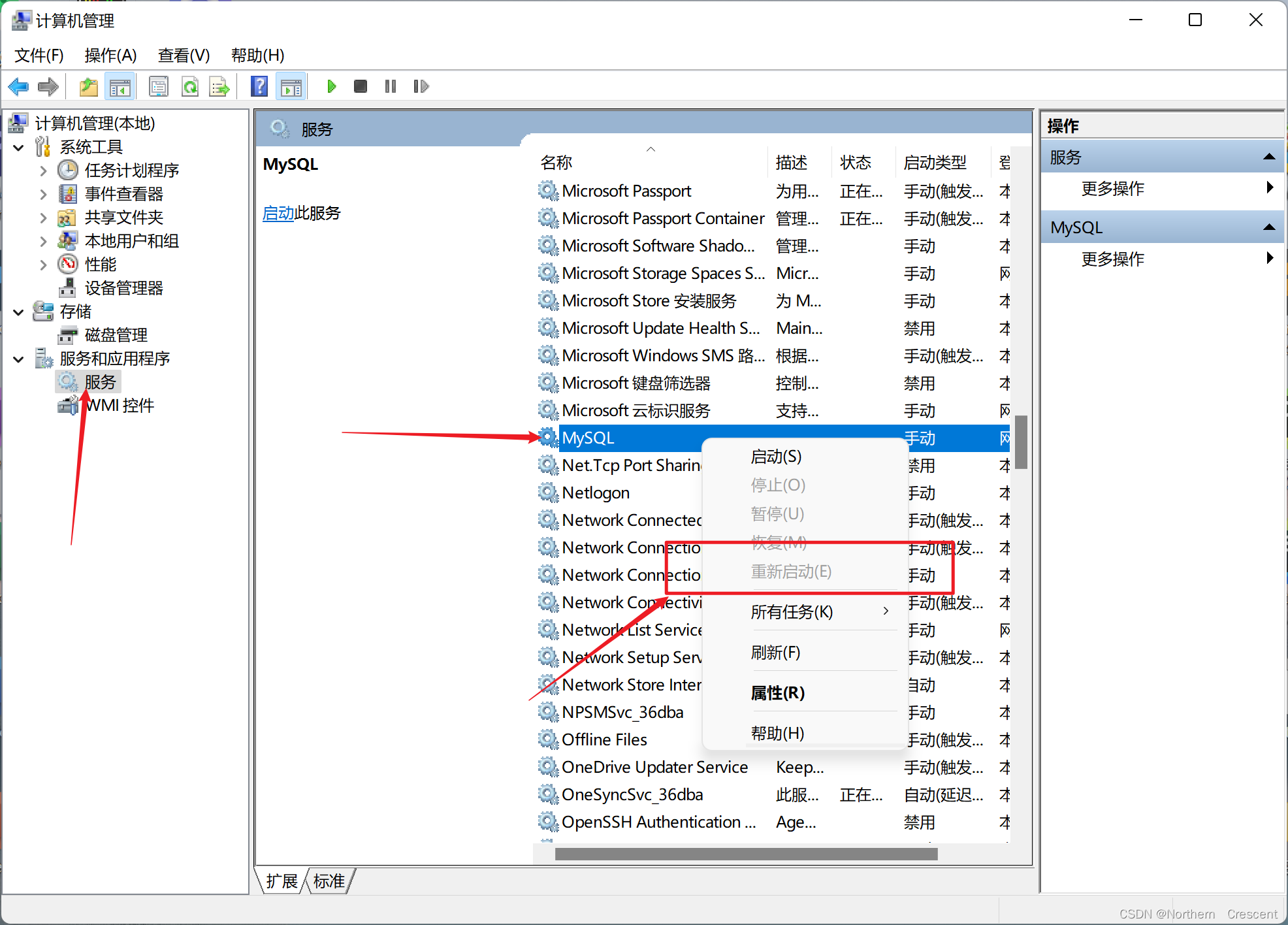The width and height of the screenshot is (1288, 925).
Task: Click the Stop Service square toolbar icon
Action: (x=360, y=86)
